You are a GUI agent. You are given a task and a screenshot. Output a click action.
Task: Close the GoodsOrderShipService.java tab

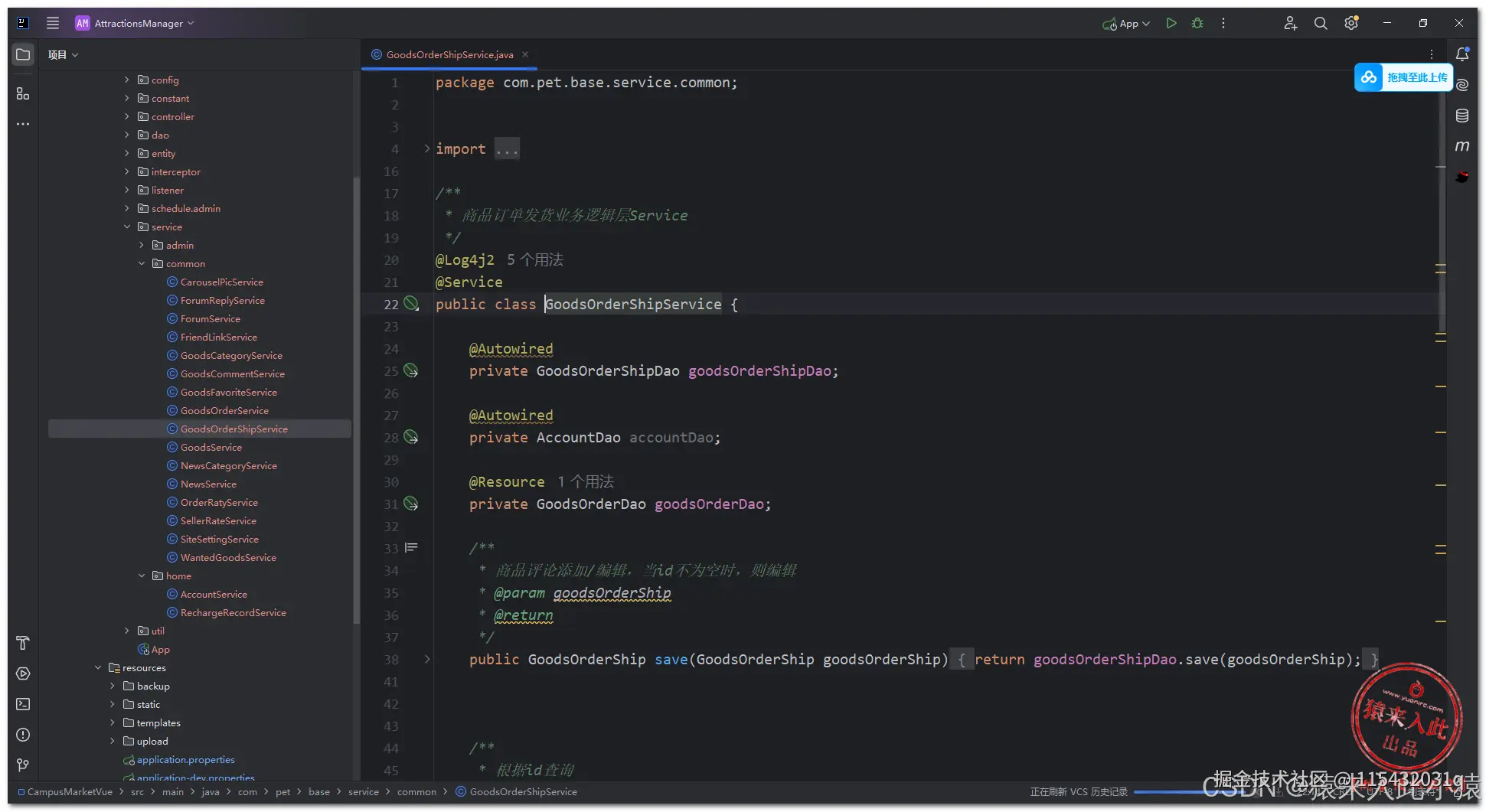(525, 54)
